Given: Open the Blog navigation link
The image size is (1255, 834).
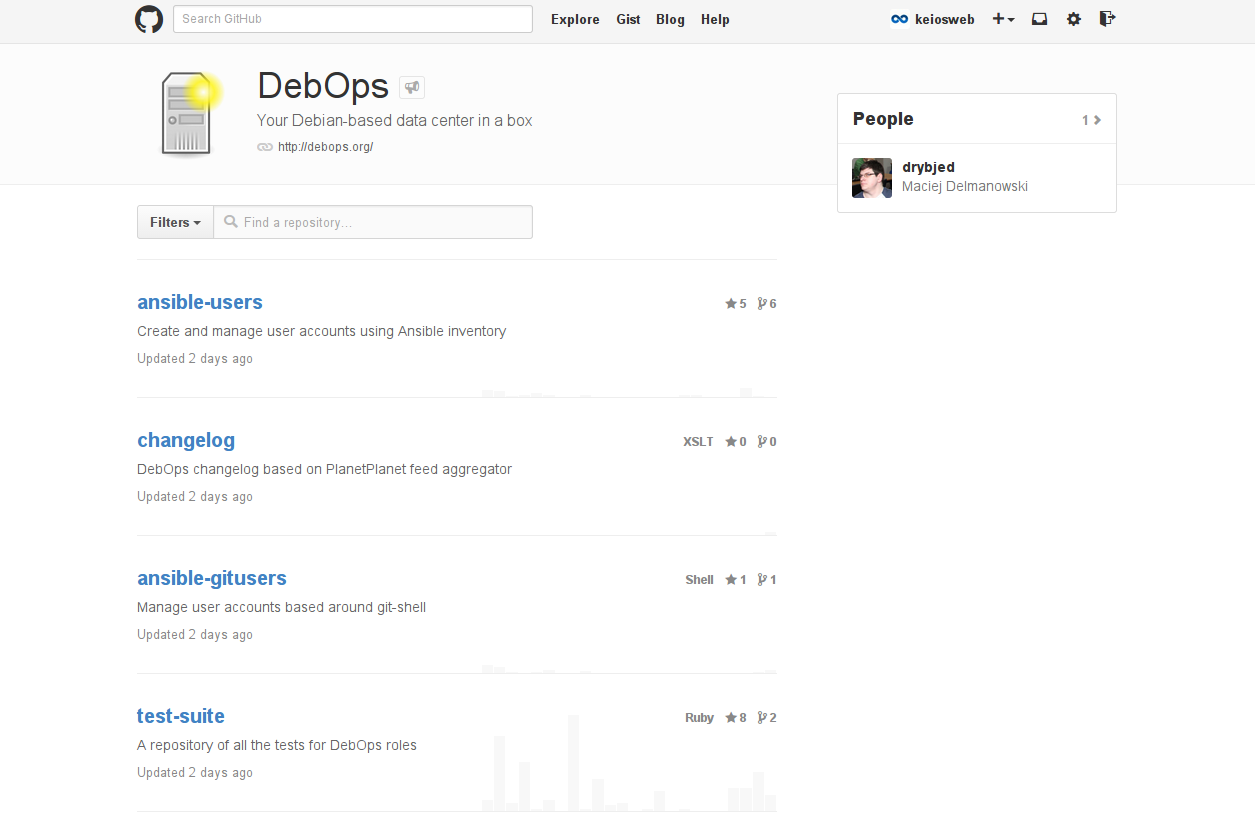Looking at the screenshot, I should (x=670, y=19).
